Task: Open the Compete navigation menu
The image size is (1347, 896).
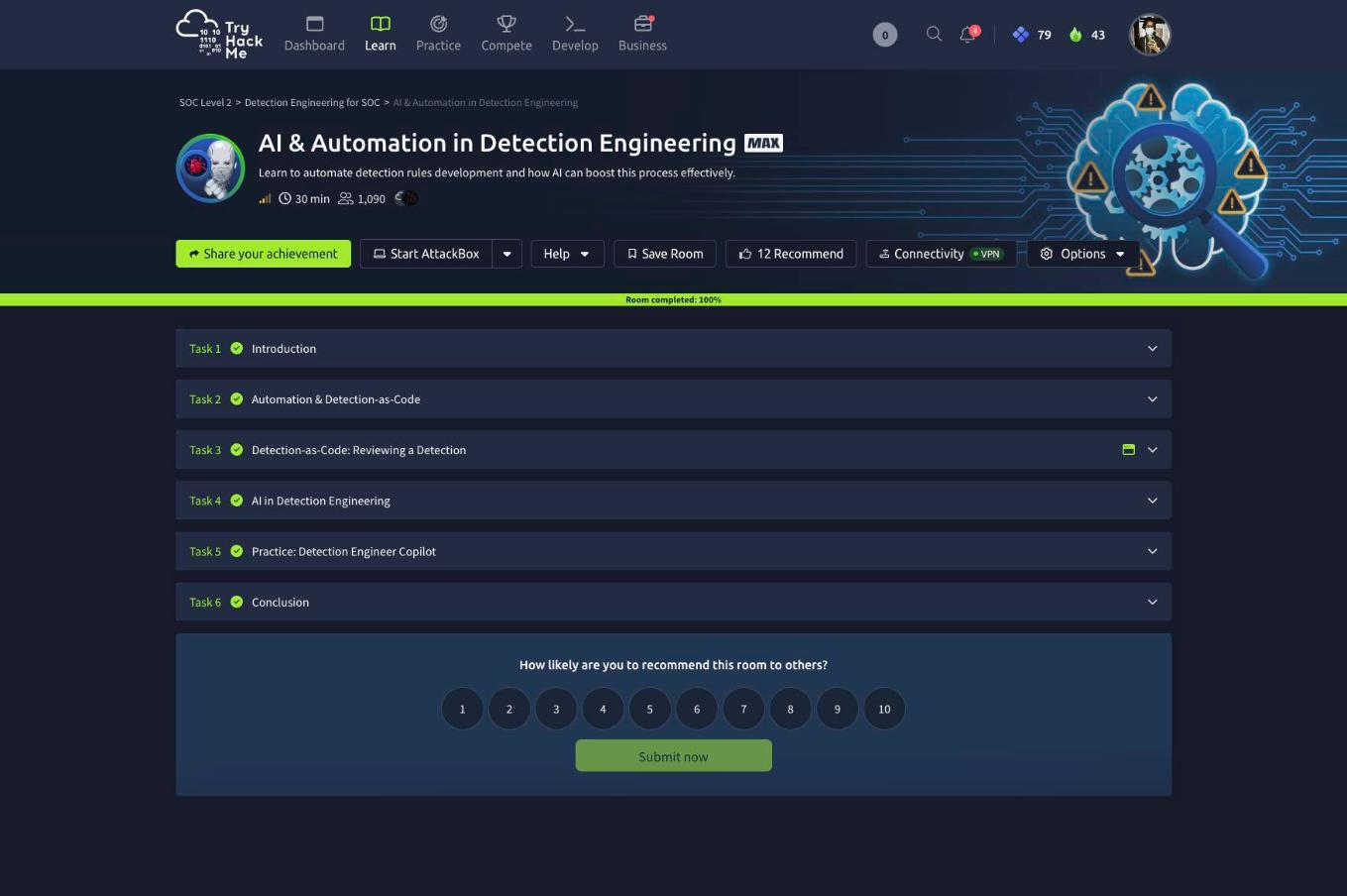Action: pyautogui.click(x=506, y=34)
